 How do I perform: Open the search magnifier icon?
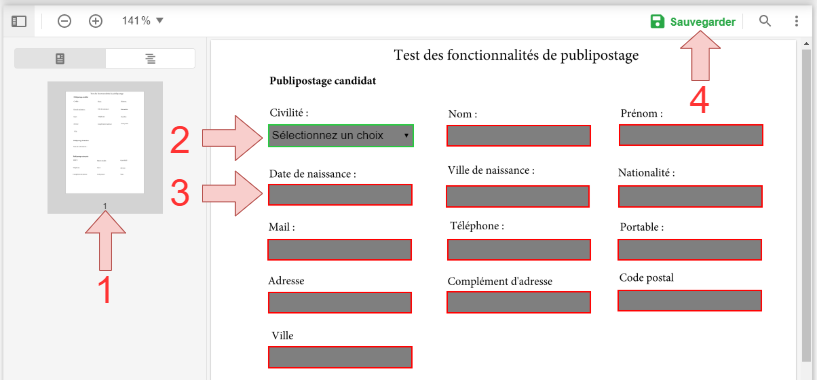pyautogui.click(x=765, y=21)
